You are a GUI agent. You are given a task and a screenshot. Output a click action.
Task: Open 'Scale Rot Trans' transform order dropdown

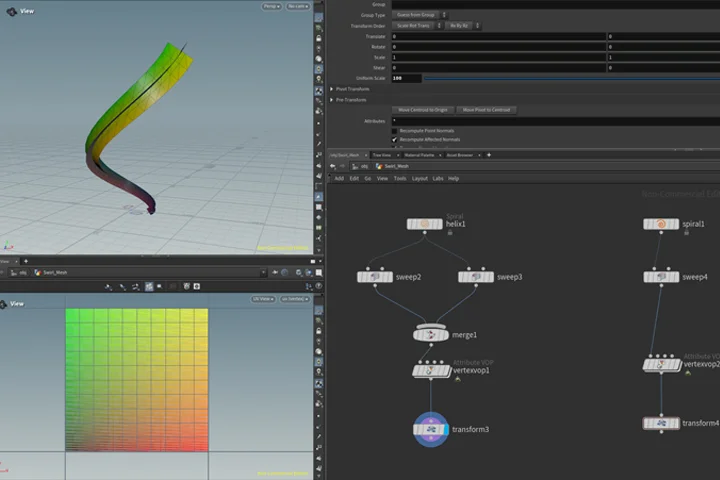click(417, 26)
